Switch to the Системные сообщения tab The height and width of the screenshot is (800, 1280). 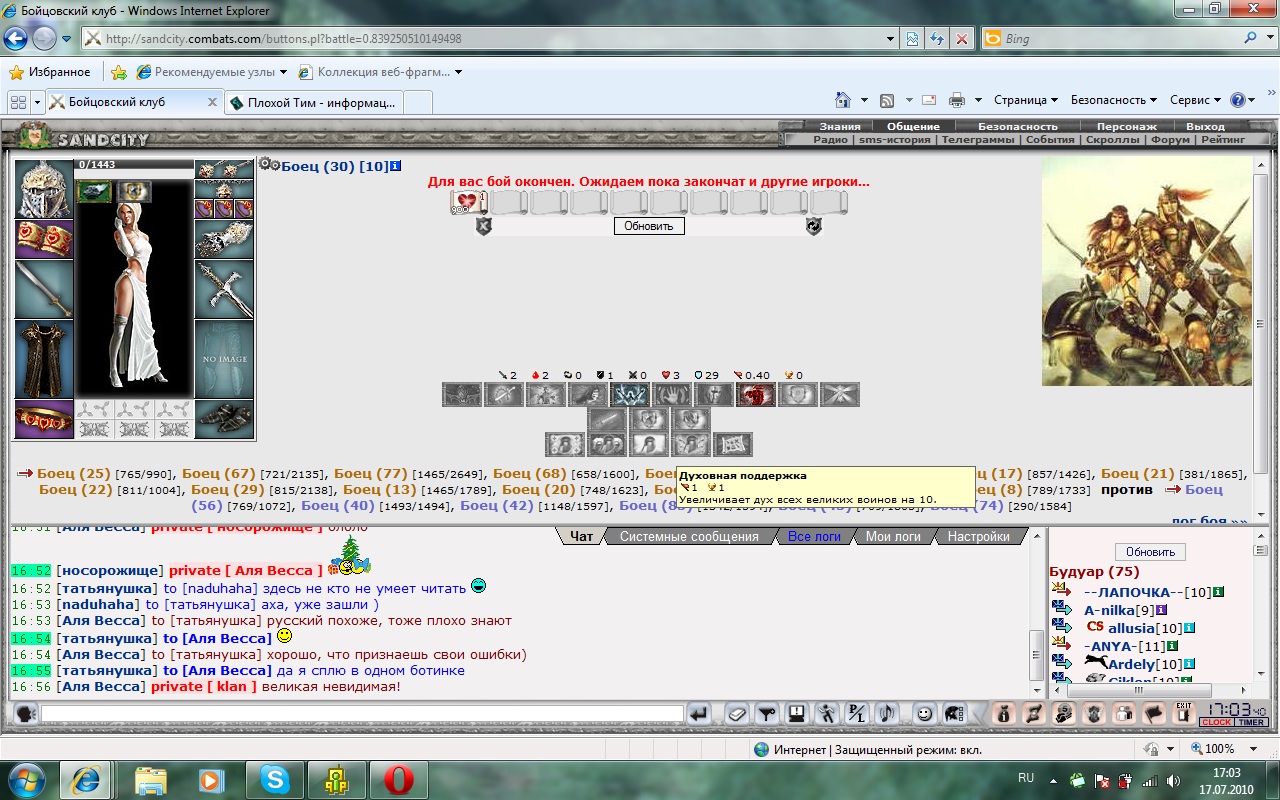(689, 537)
